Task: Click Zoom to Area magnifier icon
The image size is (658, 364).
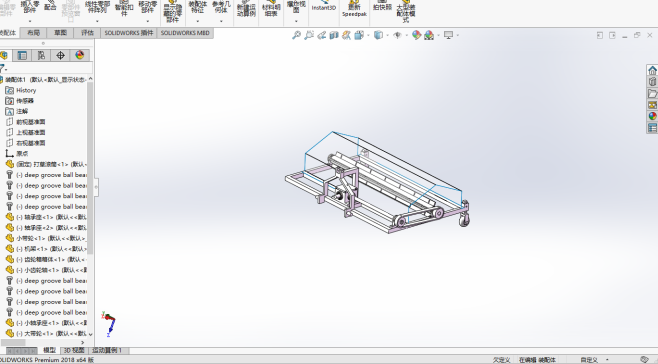Action: coord(309,35)
